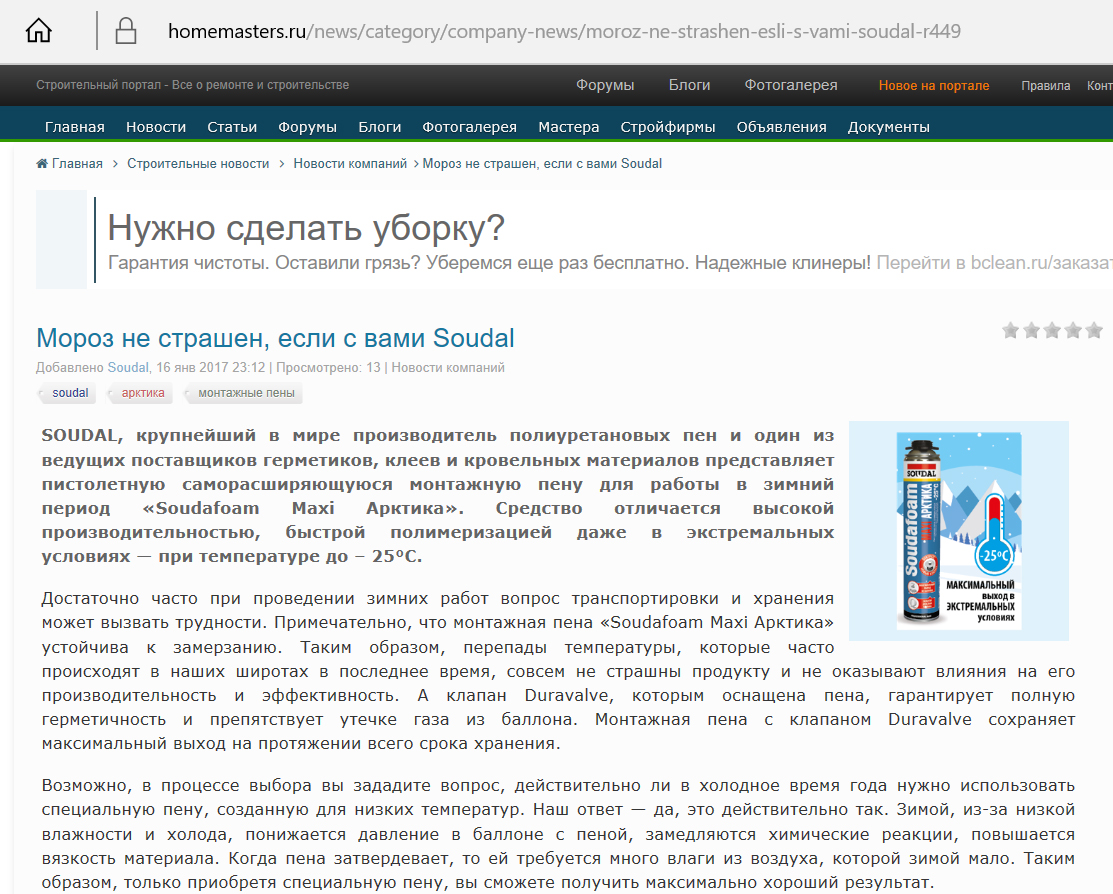Image resolution: width=1113 pixels, height=894 pixels.
Task: Click the breadcrumb home icon
Action: pyautogui.click(x=42, y=163)
